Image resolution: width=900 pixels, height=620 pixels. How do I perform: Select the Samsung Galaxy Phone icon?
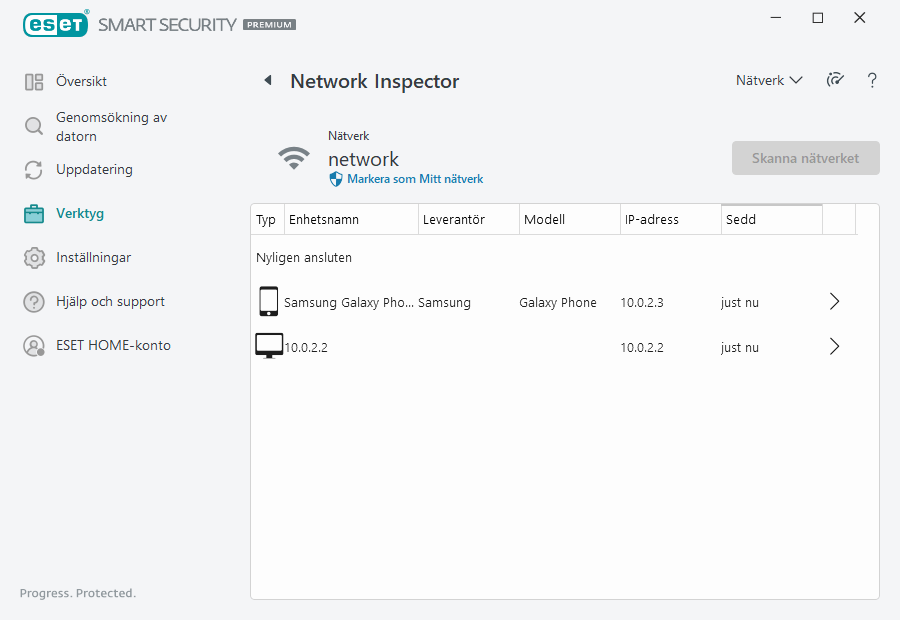268,302
